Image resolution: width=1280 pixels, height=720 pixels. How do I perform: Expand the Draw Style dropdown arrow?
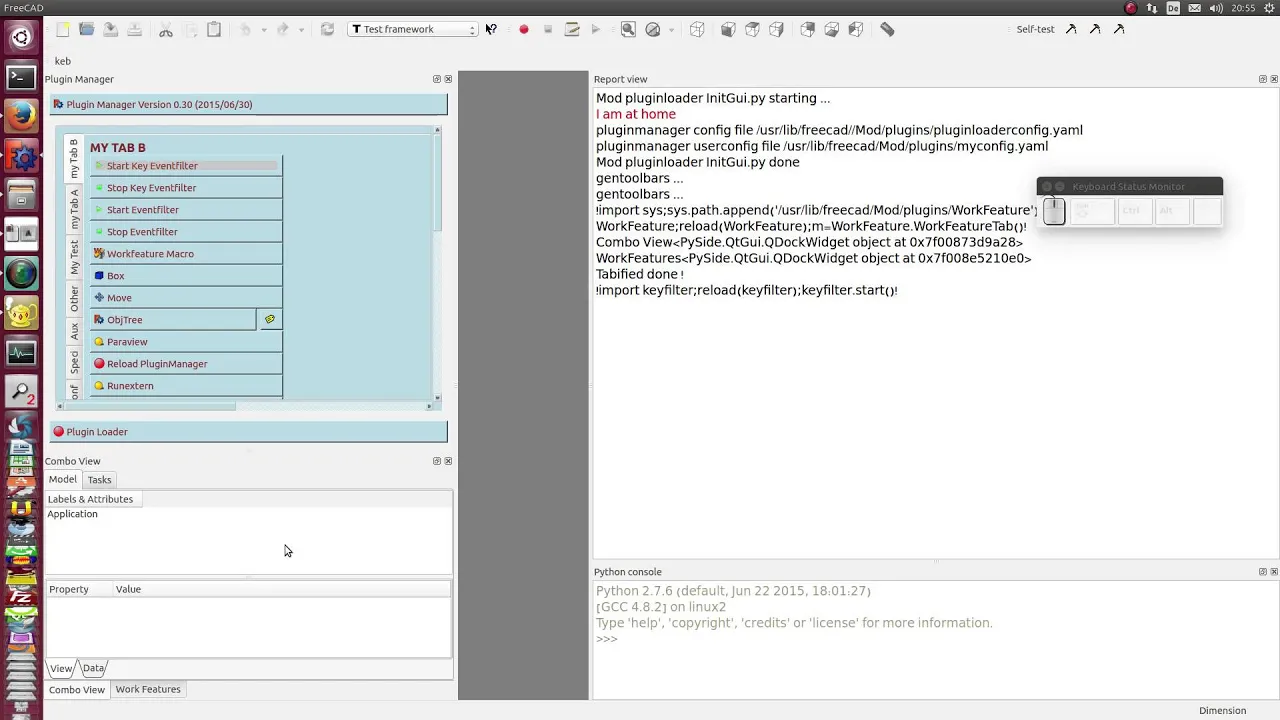click(671, 30)
